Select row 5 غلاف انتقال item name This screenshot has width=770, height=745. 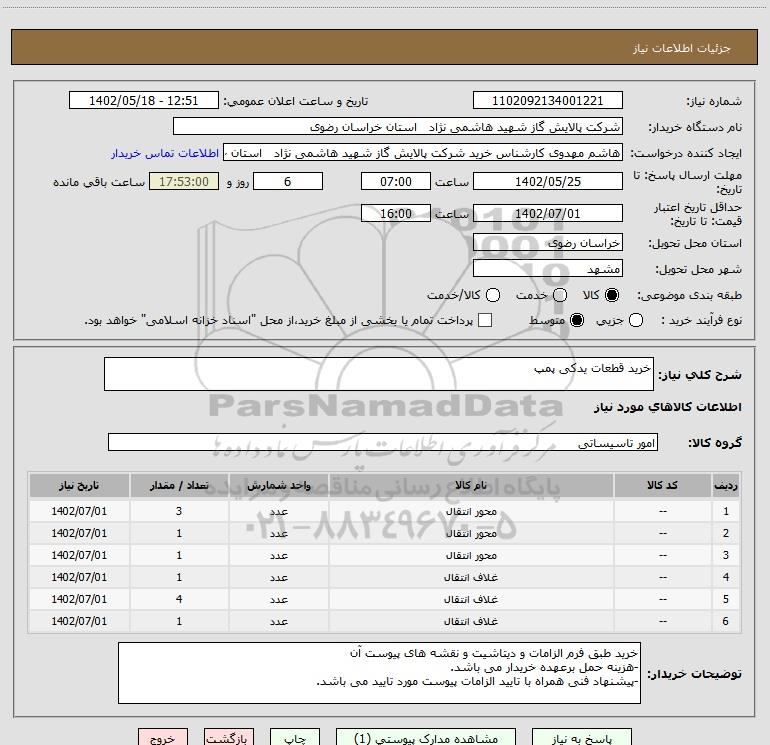tap(471, 600)
